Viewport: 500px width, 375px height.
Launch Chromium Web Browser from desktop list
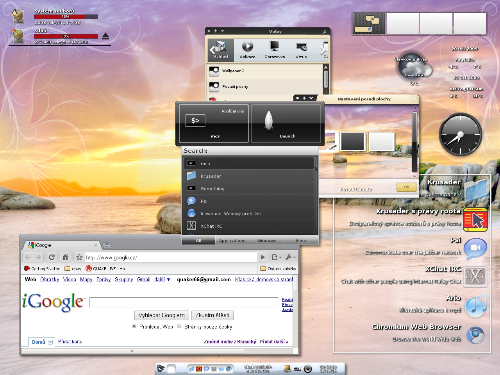(475, 335)
